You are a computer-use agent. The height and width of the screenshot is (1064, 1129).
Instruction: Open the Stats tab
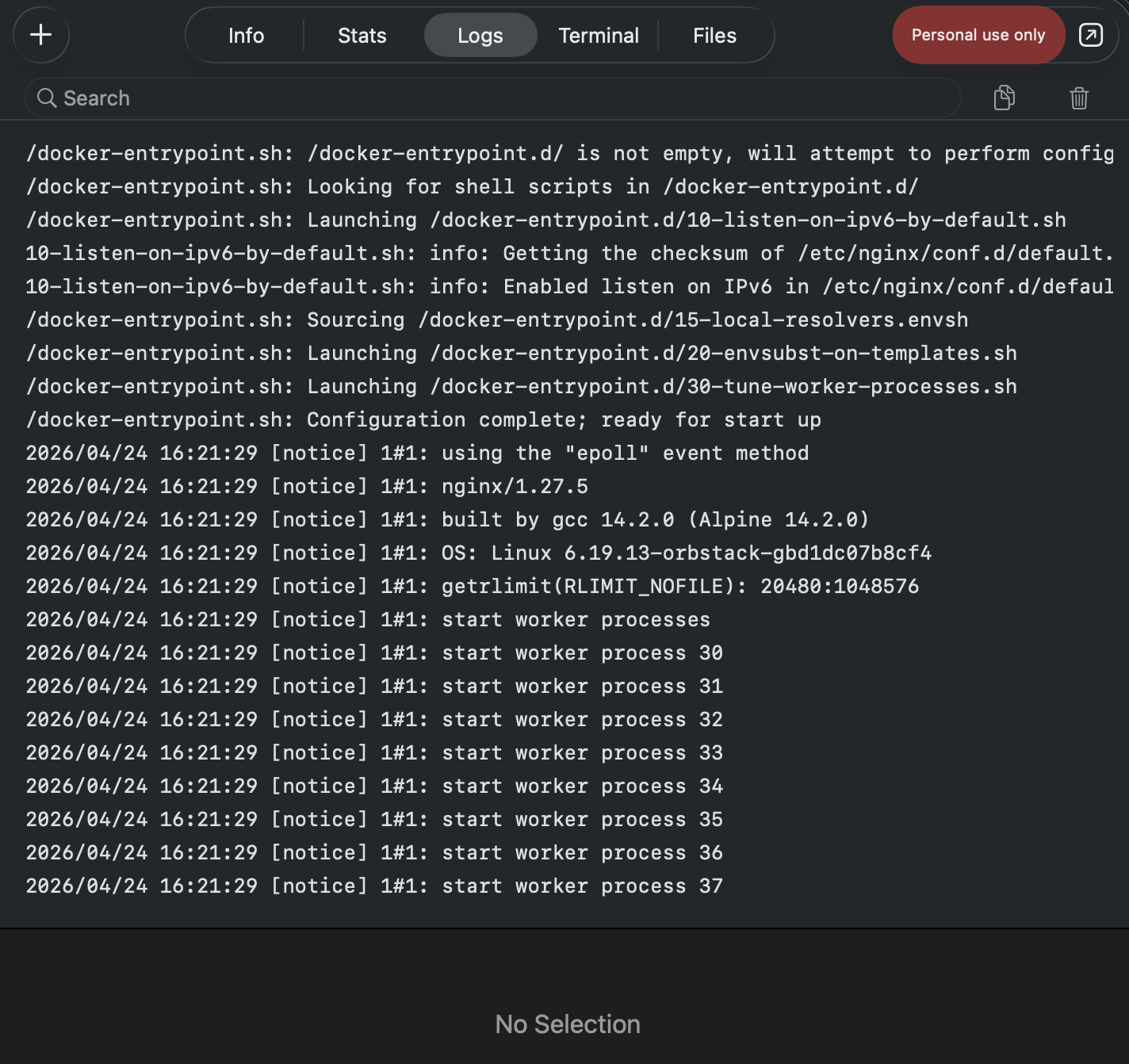tap(362, 36)
